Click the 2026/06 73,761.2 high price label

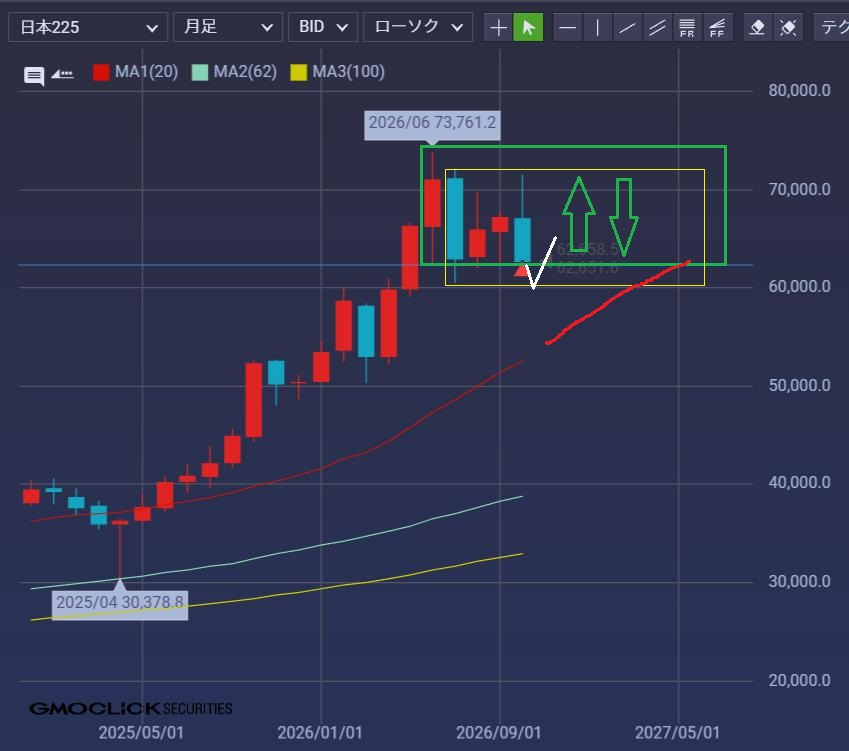coord(432,123)
